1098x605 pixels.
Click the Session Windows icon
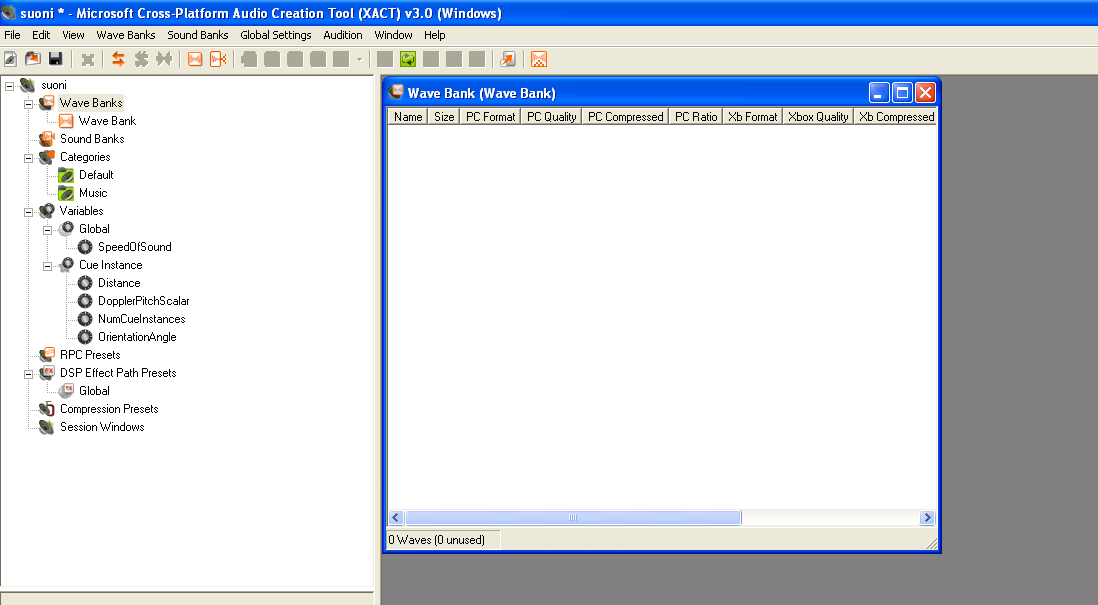coord(47,427)
